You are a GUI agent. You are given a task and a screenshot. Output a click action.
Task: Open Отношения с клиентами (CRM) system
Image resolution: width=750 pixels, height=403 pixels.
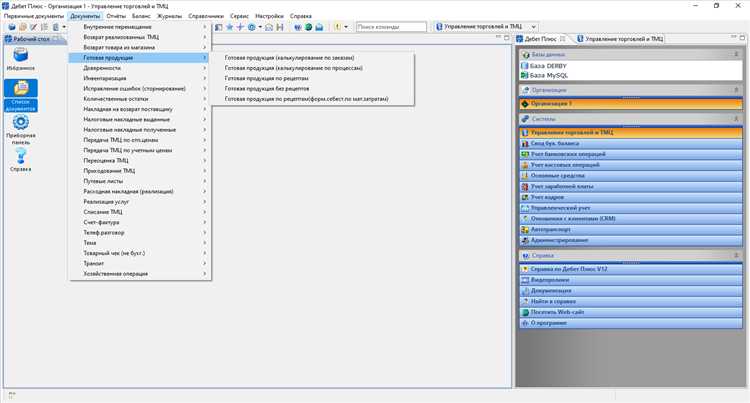pyautogui.click(x=631, y=219)
